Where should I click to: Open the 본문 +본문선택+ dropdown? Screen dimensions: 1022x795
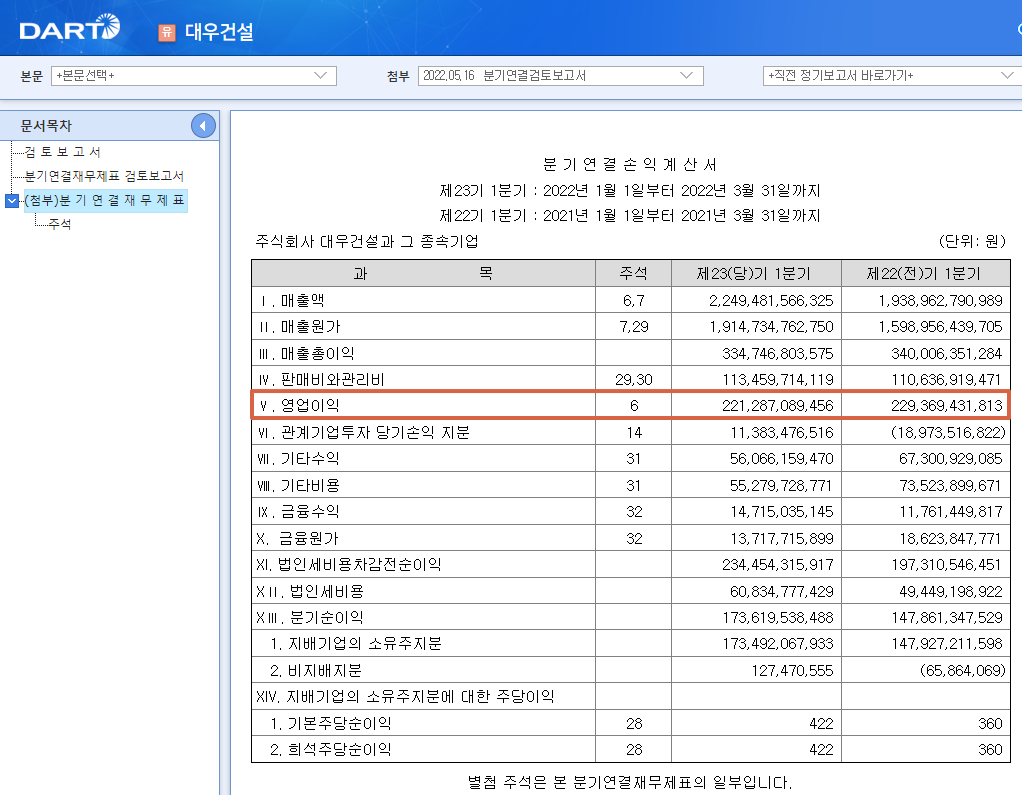pyautogui.click(x=194, y=75)
